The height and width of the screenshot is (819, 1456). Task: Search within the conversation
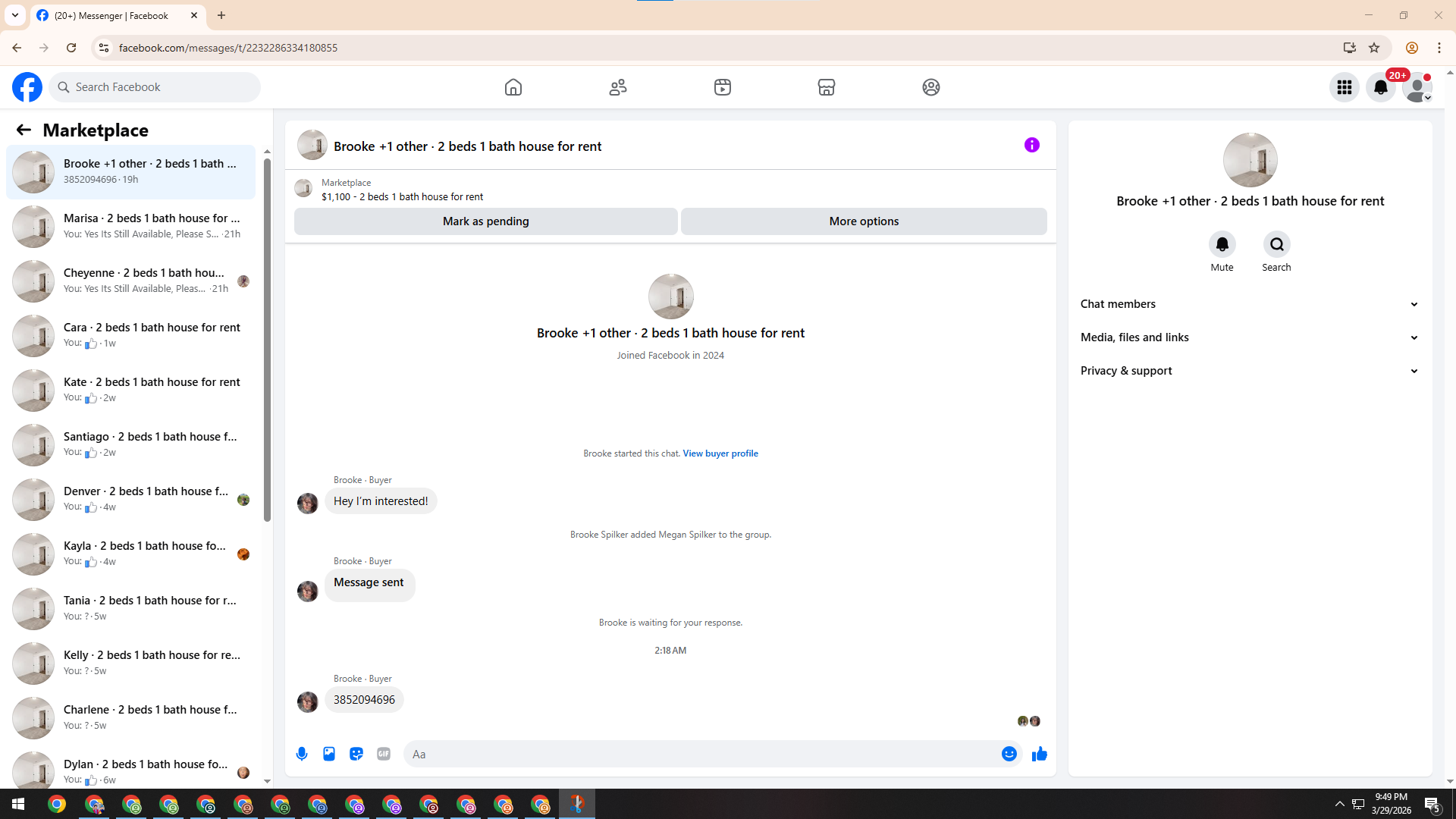1277,244
